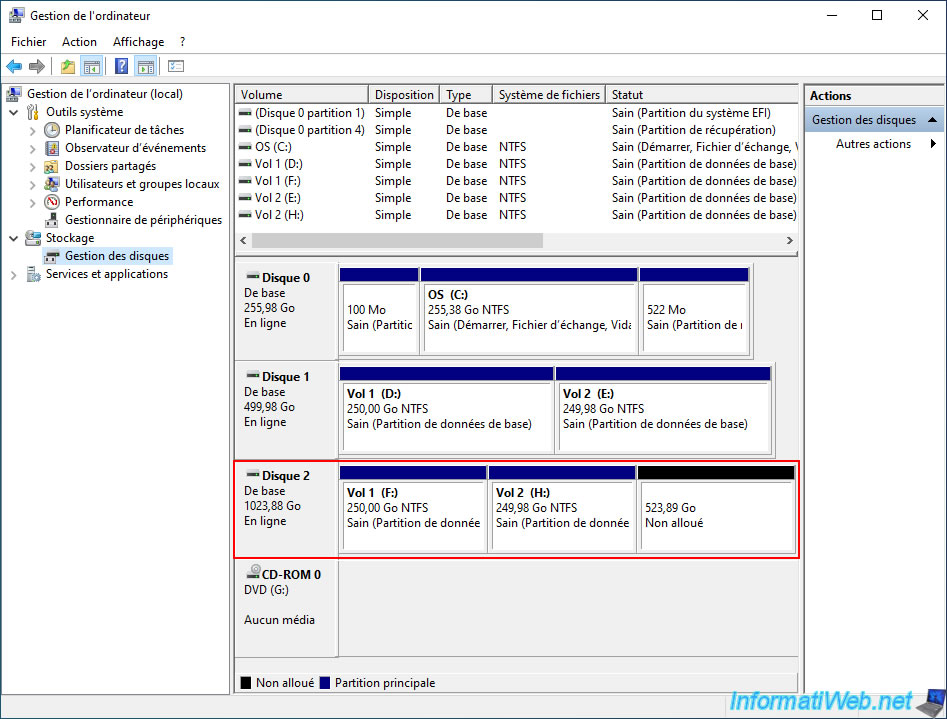Select the Performance node in the tree
947x719 pixels.
point(99,202)
